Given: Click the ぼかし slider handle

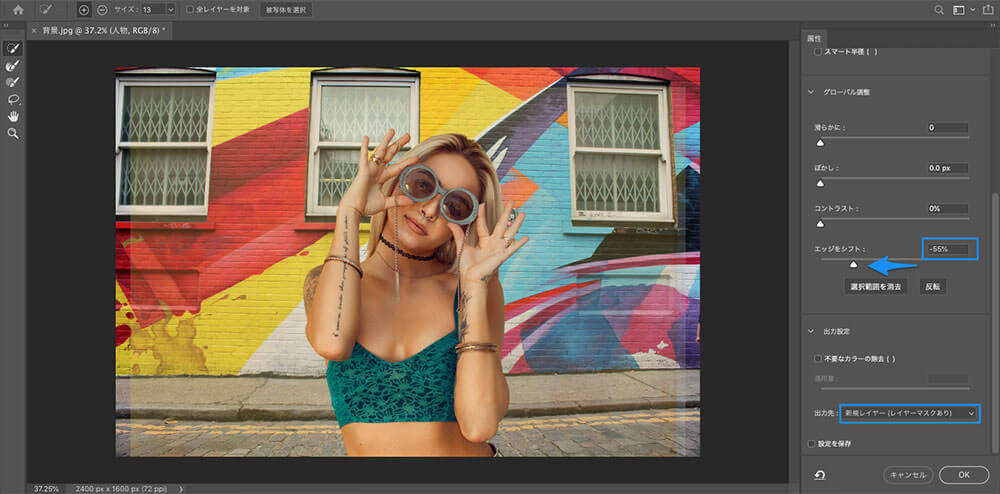Looking at the screenshot, I should [820, 184].
